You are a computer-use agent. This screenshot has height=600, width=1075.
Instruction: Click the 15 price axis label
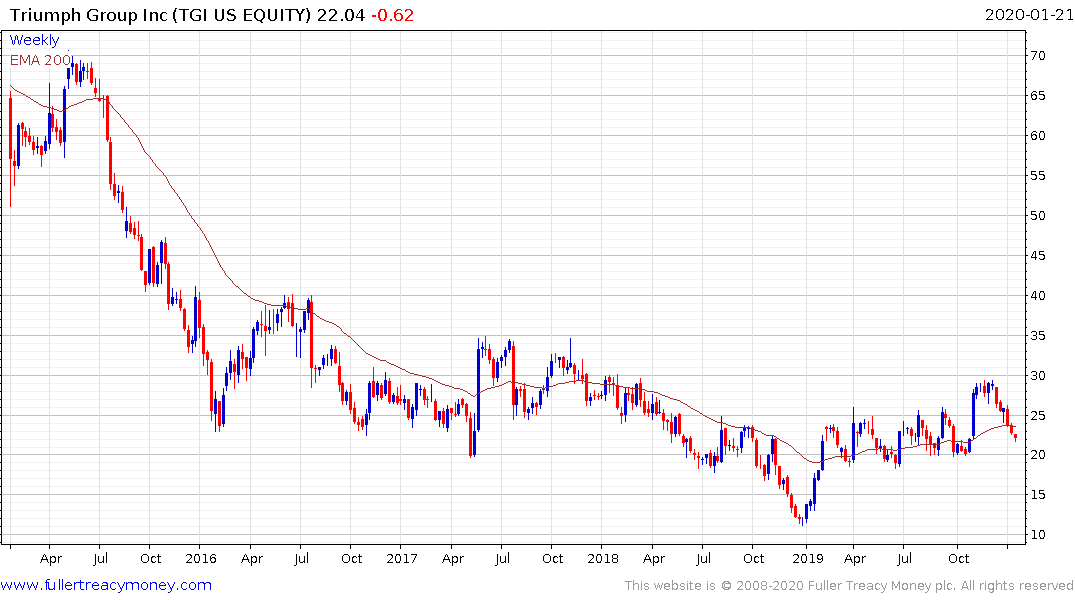1037,494
